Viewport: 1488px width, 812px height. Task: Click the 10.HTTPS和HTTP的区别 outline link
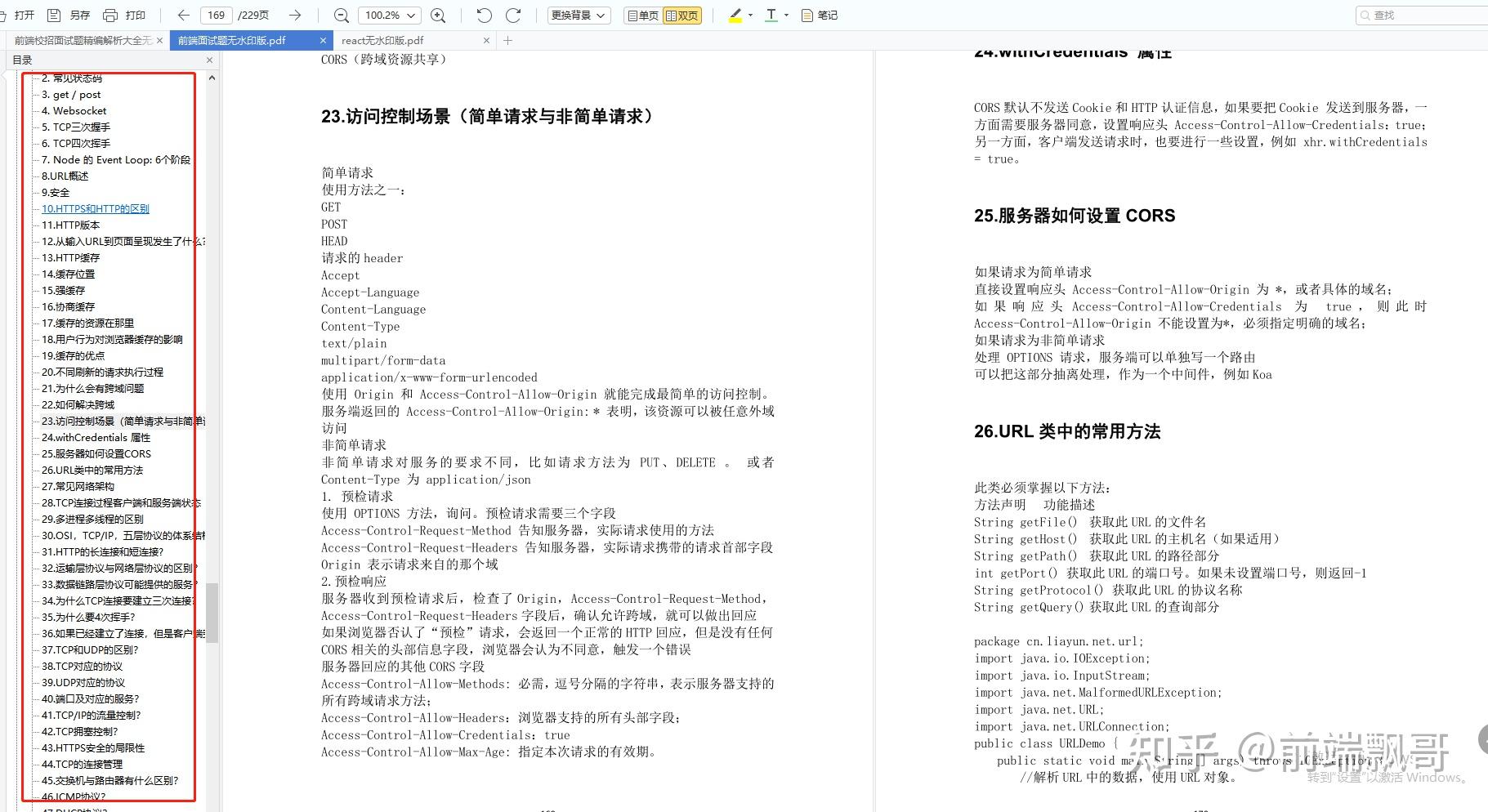coord(96,209)
